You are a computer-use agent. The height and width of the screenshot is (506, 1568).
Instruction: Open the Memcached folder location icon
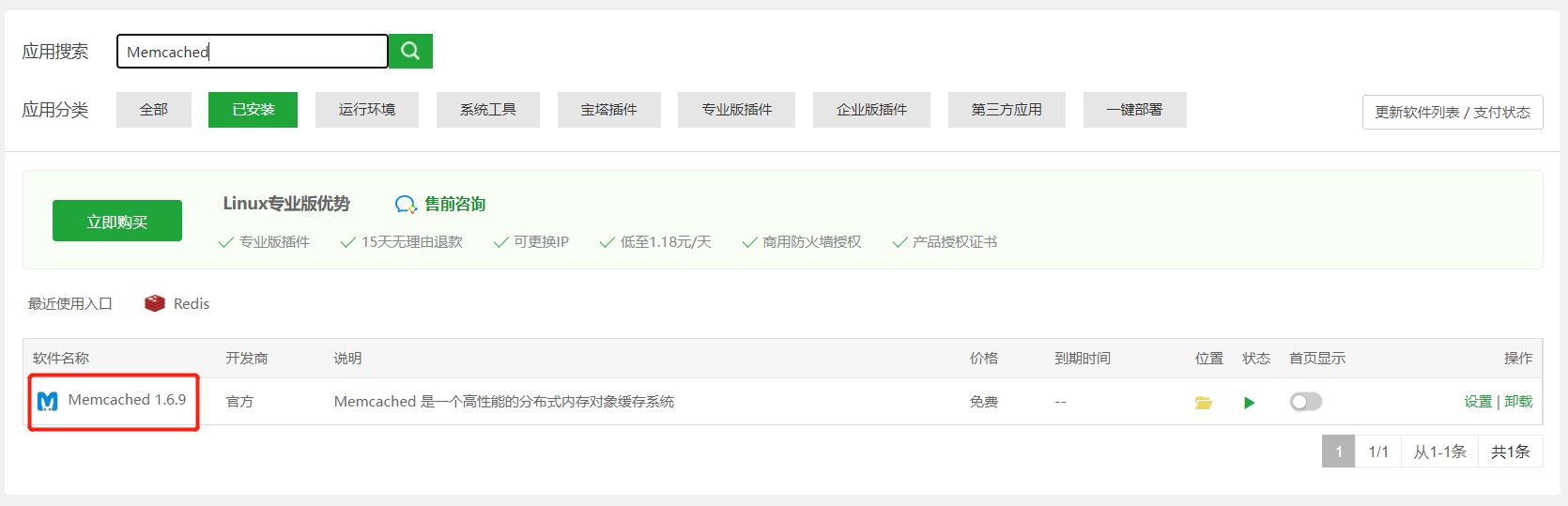pos(1204,403)
